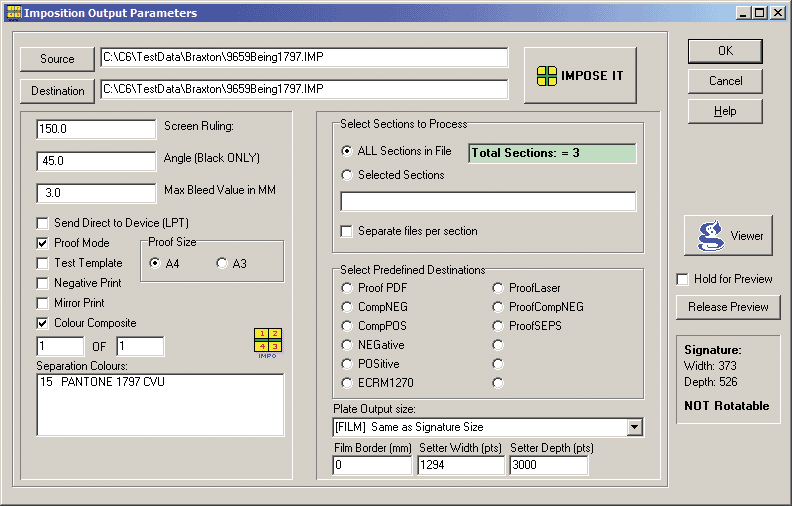
Task: Click the Destination browse button
Action: pyautogui.click(x=57, y=91)
